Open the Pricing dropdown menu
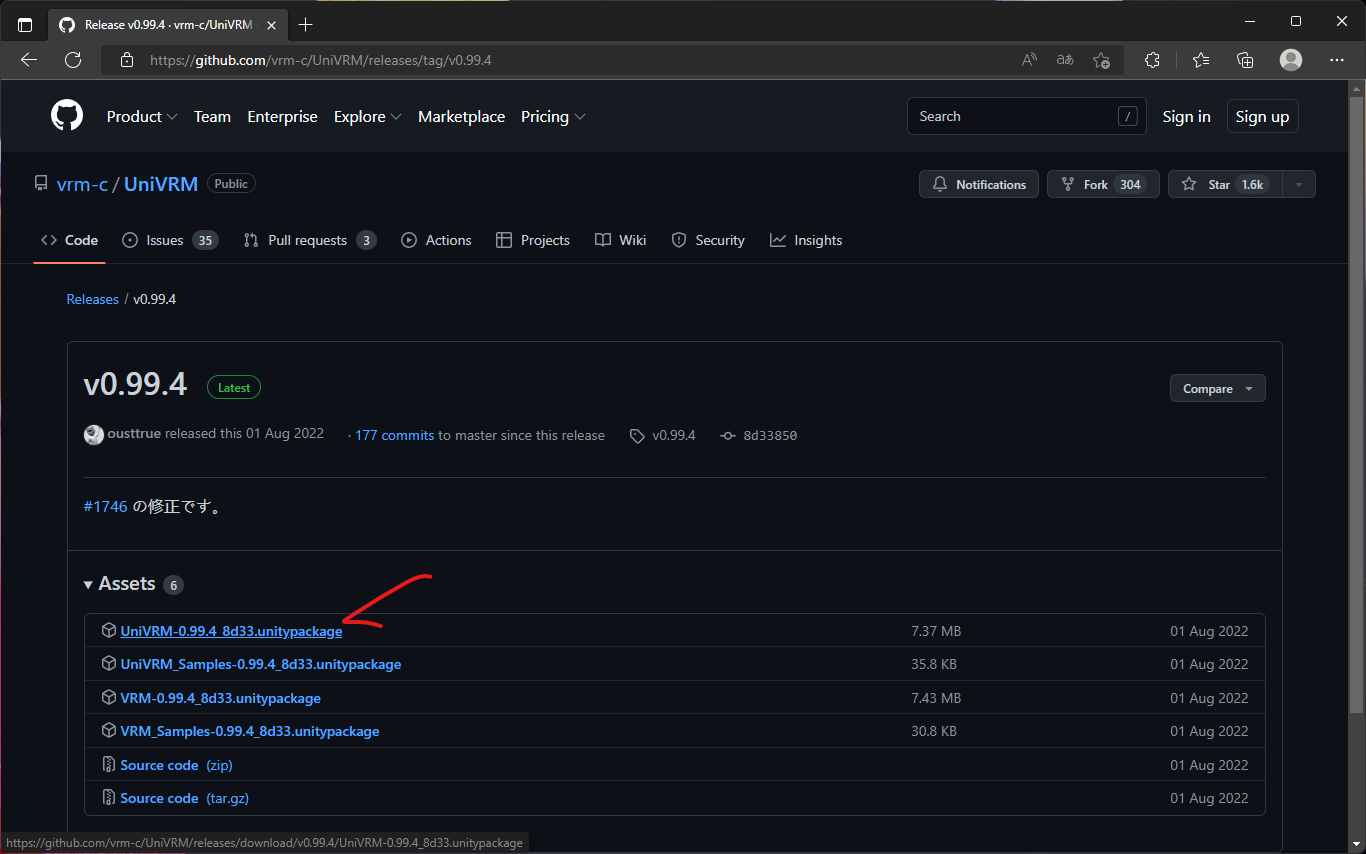Screen dimensions: 1366x854 (553, 117)
